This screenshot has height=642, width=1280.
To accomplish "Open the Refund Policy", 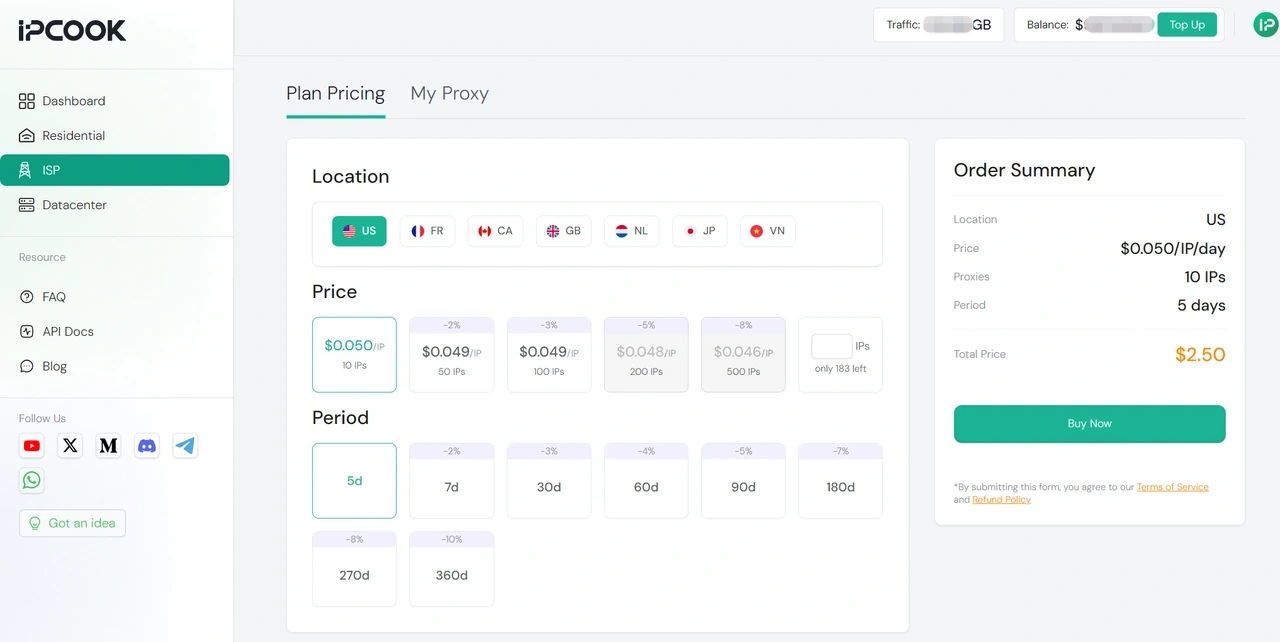I will click(x=1001, y=499).
